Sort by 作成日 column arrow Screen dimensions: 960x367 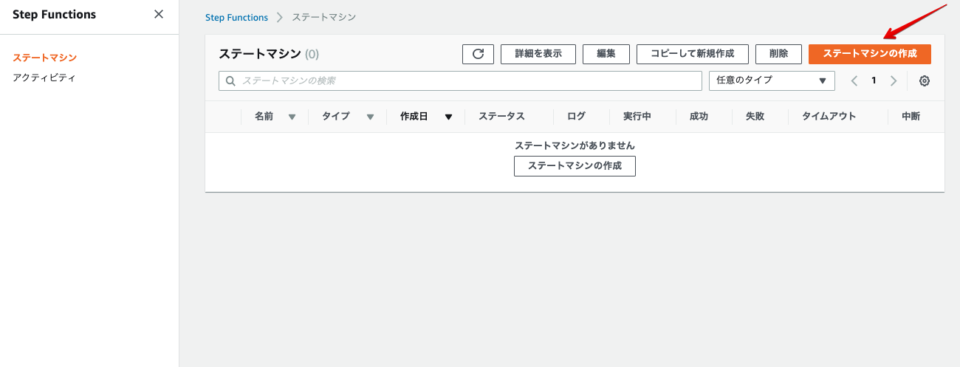pyautogui.click(x=449, y=117)
